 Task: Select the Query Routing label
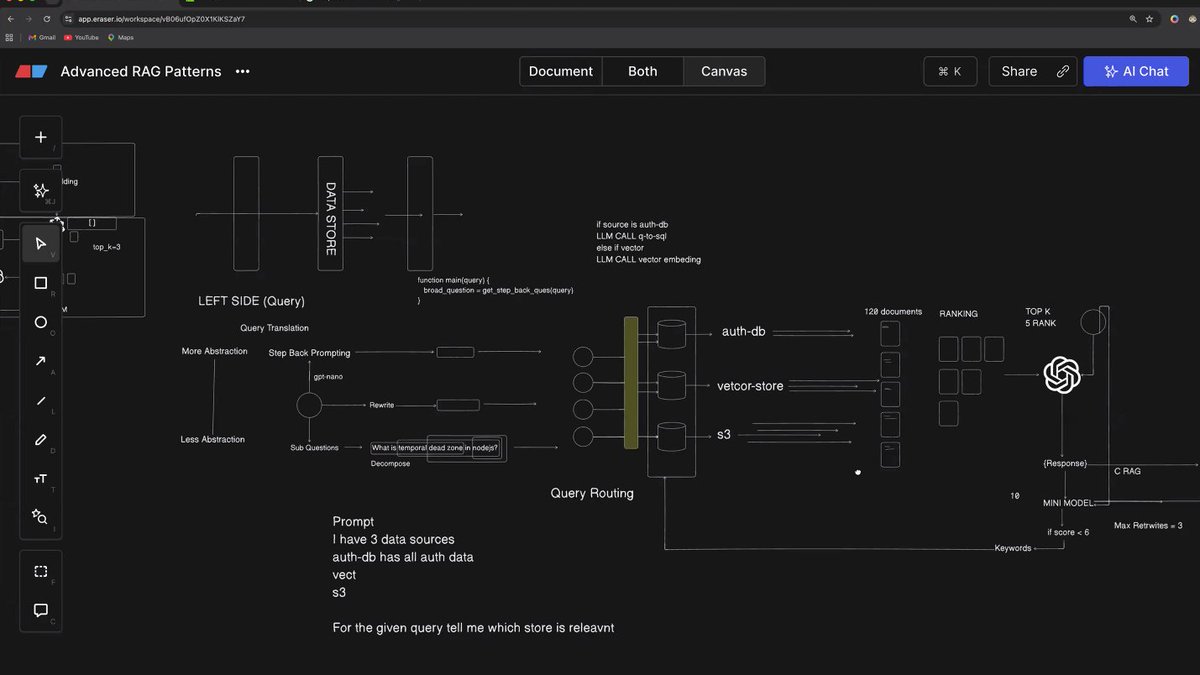[592, 493]
